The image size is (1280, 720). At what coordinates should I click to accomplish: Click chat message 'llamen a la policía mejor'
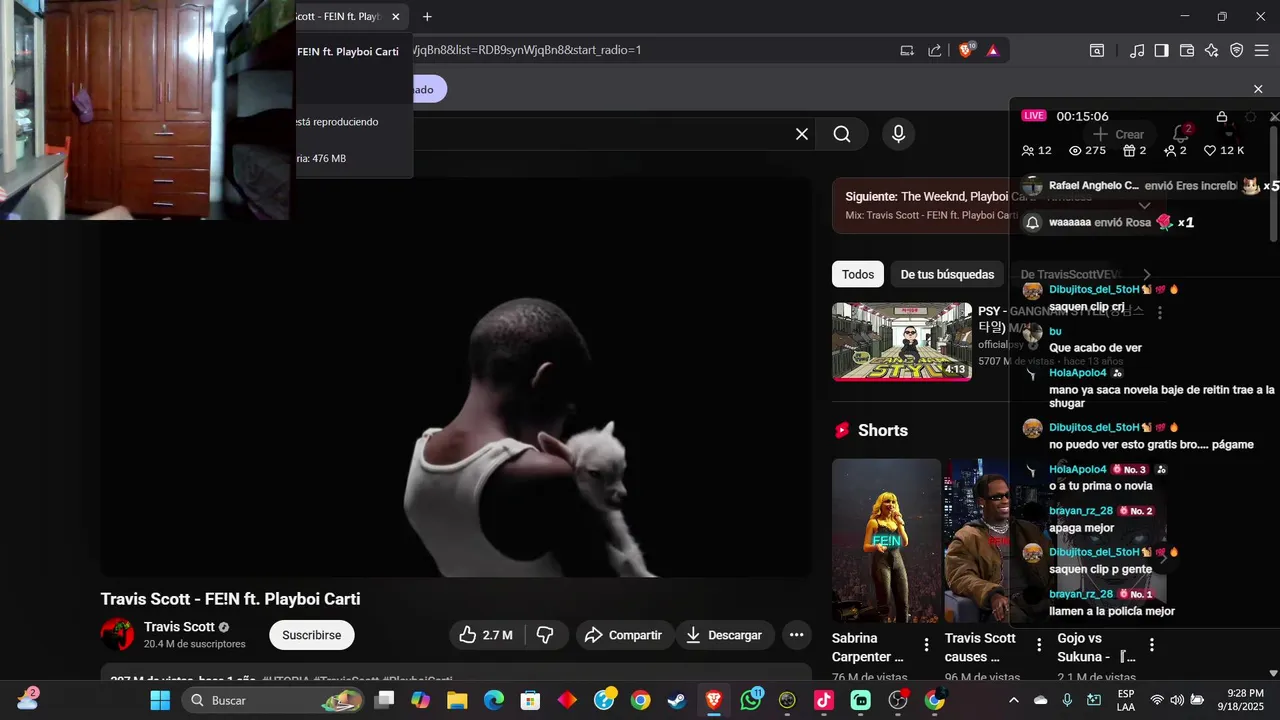(1112, 611)
